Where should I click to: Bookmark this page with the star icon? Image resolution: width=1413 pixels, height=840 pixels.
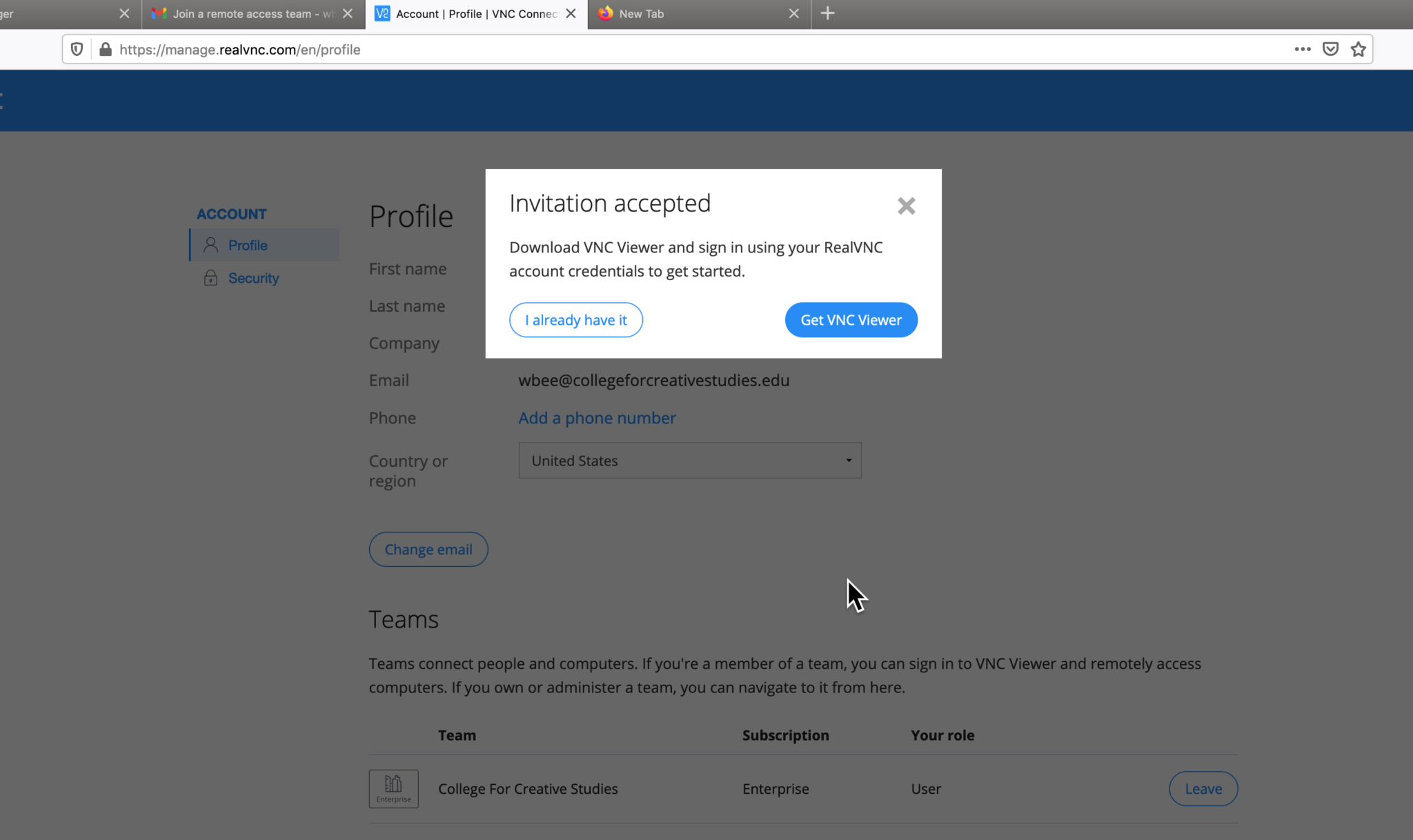1358,49
